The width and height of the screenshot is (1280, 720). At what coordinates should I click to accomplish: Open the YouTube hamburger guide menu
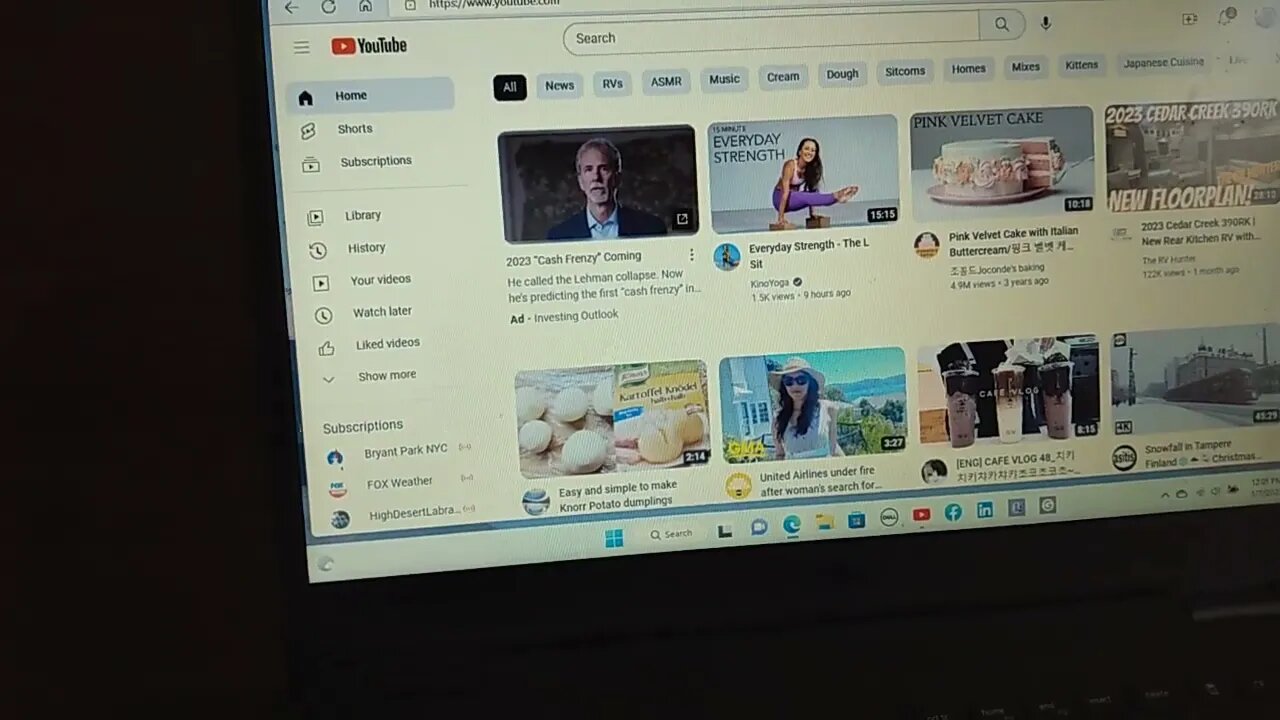301,47
